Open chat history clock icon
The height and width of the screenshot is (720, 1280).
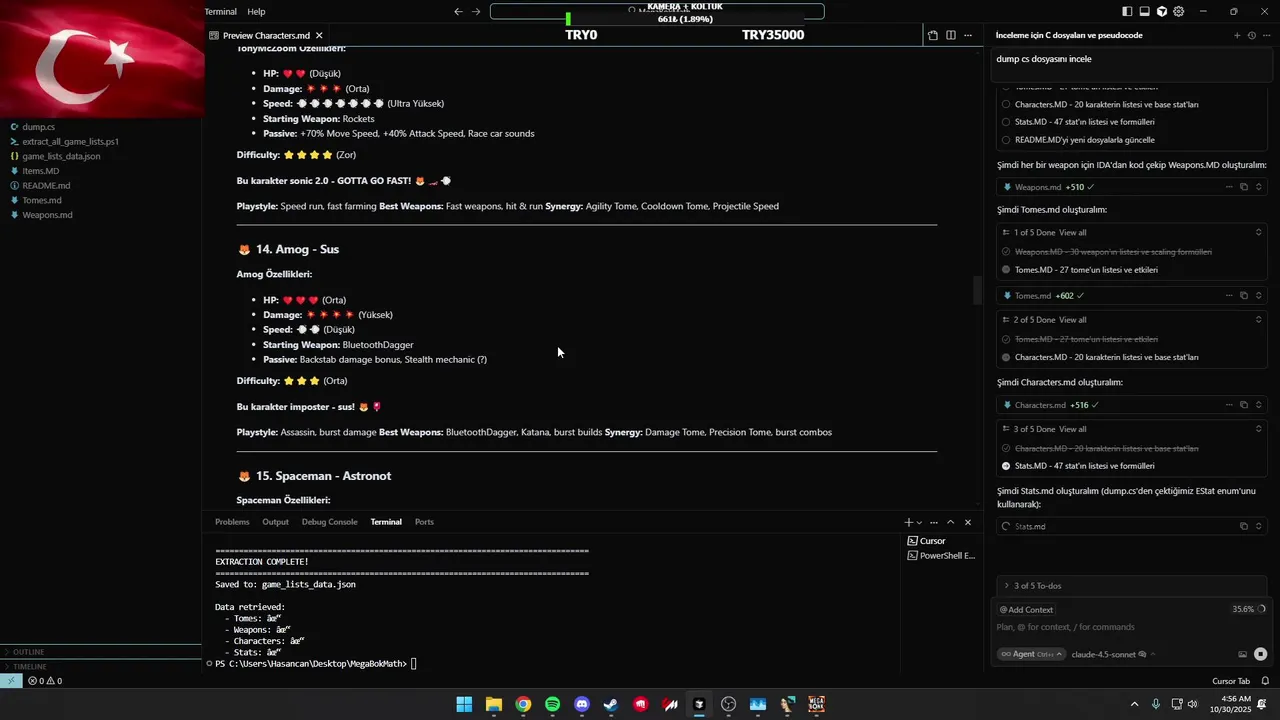[1251, 35]
